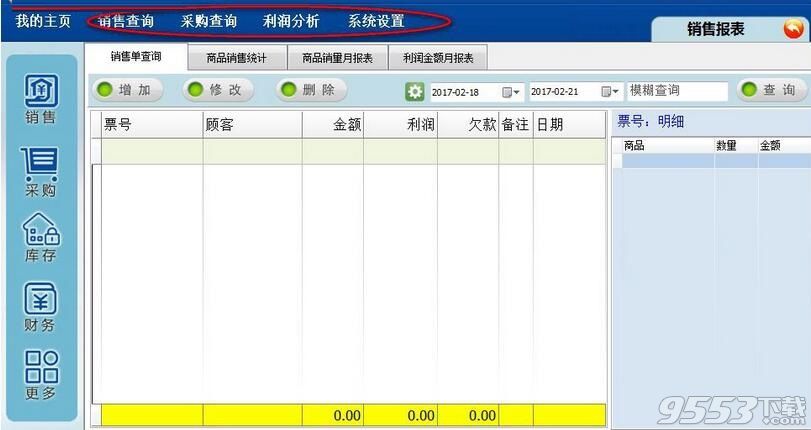Sort by 金额 column header in main table
The image size is (811, 430).
[x=333, y=125]
